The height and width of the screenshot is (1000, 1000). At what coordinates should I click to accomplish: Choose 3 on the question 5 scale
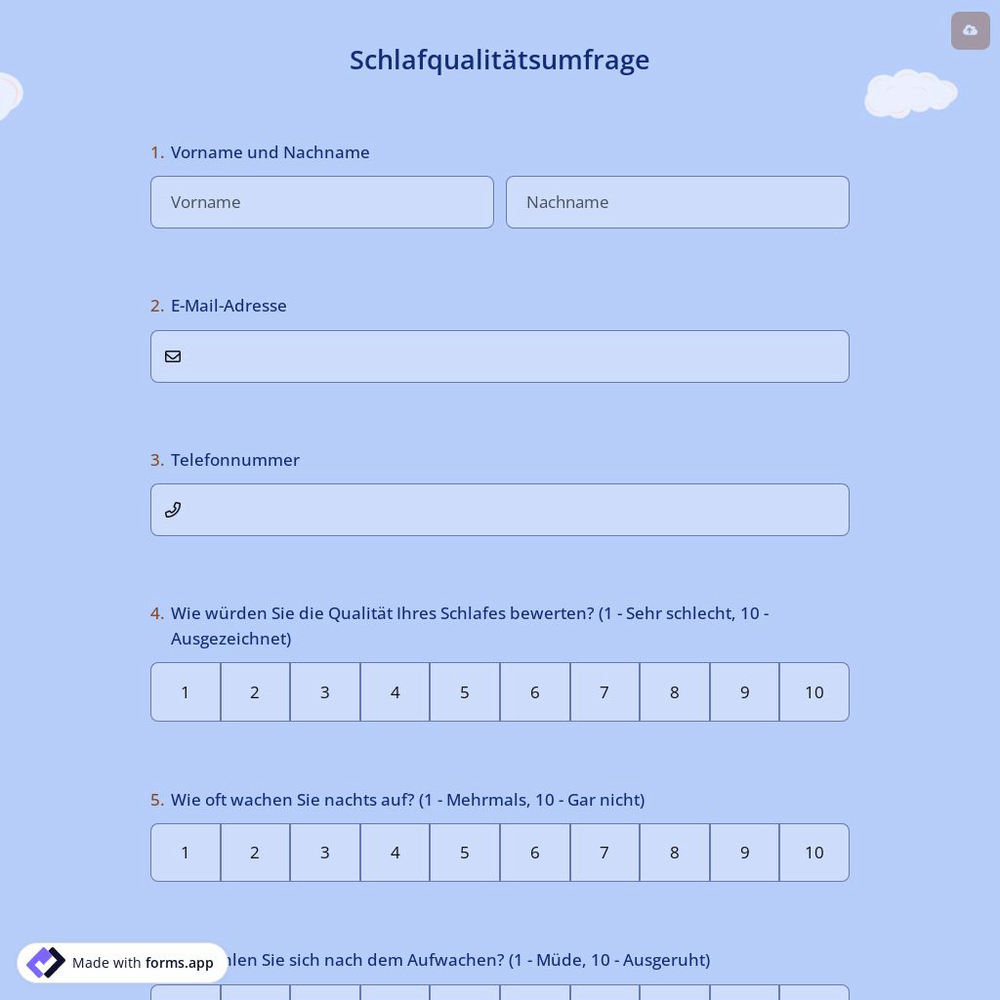(x=324, y=852)
